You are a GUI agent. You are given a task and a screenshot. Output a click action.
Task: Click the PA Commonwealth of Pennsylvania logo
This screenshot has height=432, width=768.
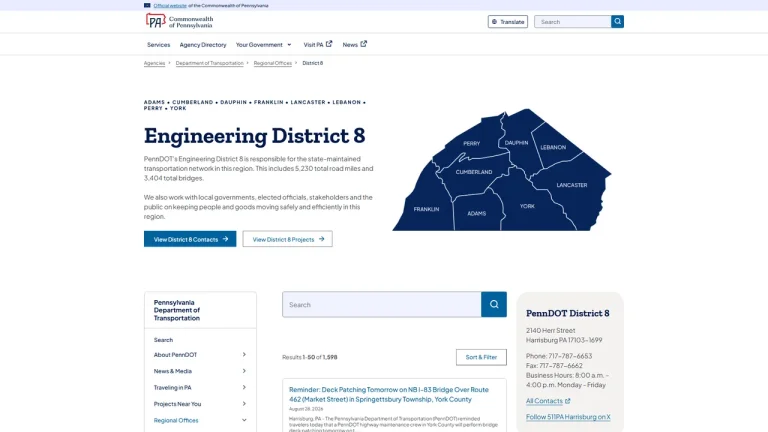[x=179, y=22]
